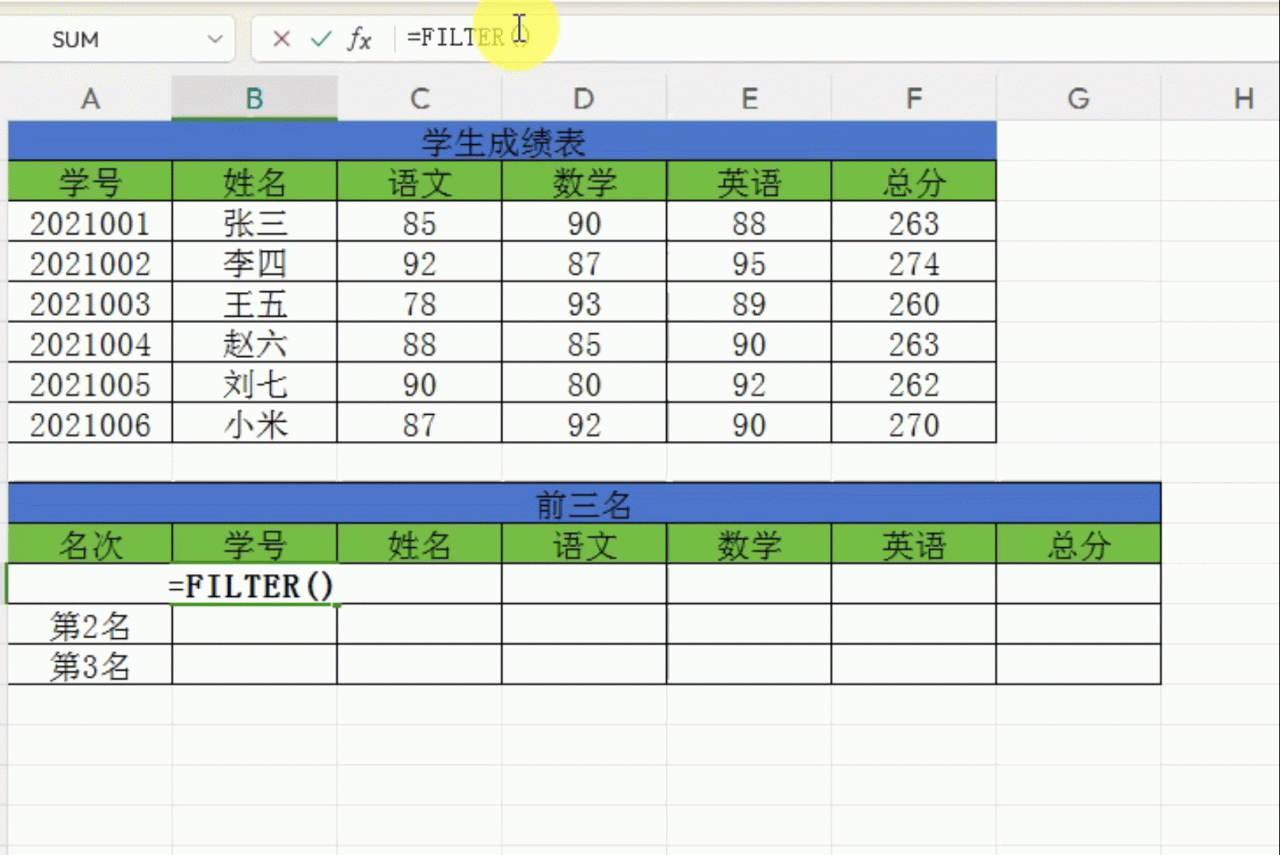
Task: Select the name cell 赵六
Action: click(x=254, y=343)
